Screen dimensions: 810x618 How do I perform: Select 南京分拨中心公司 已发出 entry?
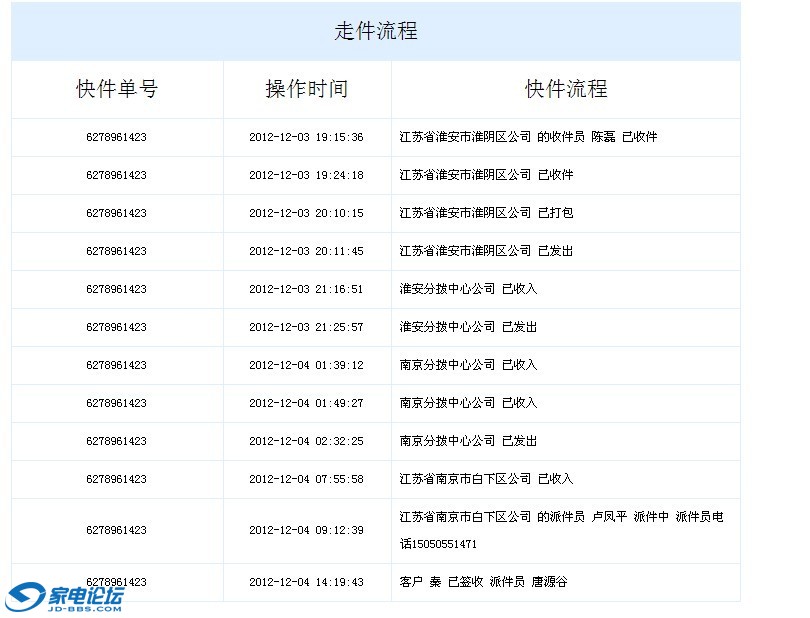(468, 441)
